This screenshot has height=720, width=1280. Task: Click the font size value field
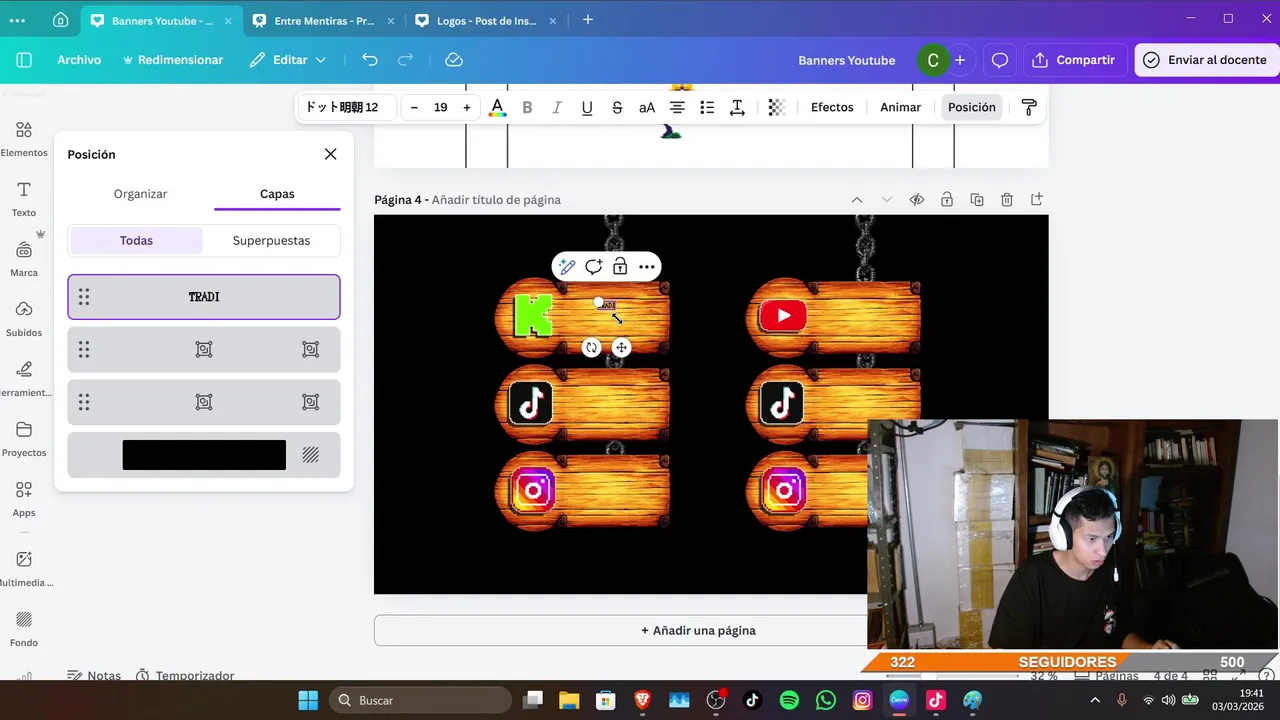point(440,107)
